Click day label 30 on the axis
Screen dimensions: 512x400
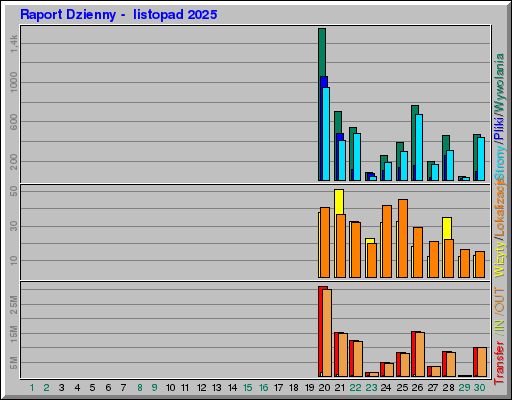(479, 388)
